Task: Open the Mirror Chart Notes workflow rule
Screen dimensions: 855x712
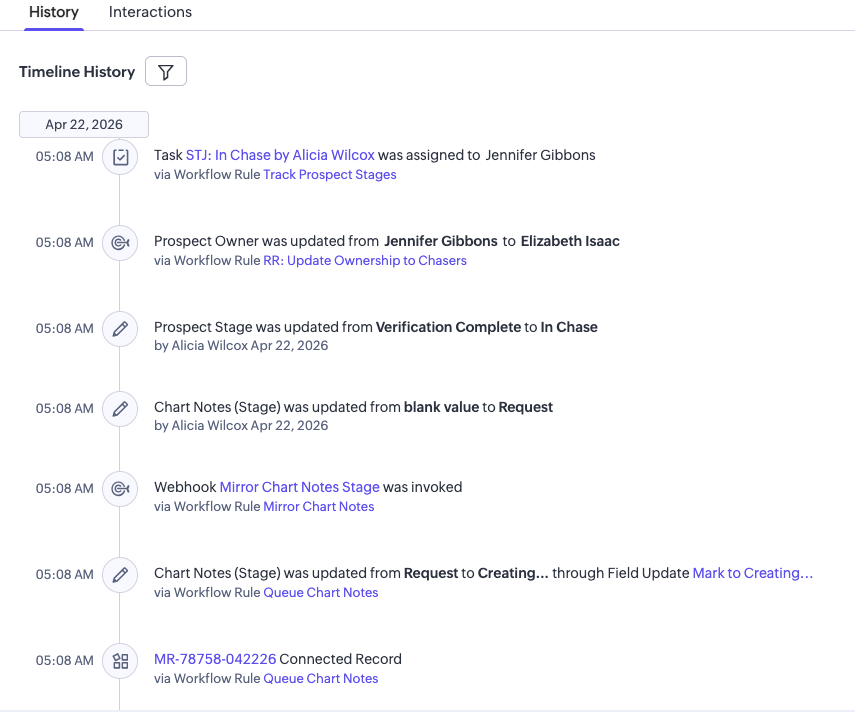Action: click(x=318, y=507)
